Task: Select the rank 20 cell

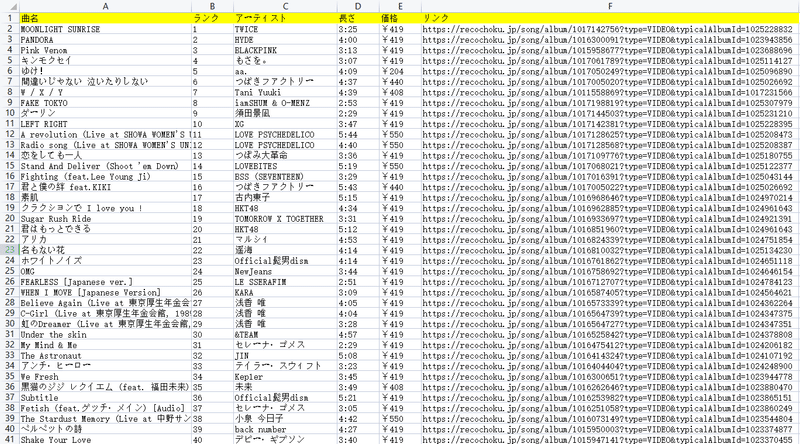Action: [x=213, y=229]
